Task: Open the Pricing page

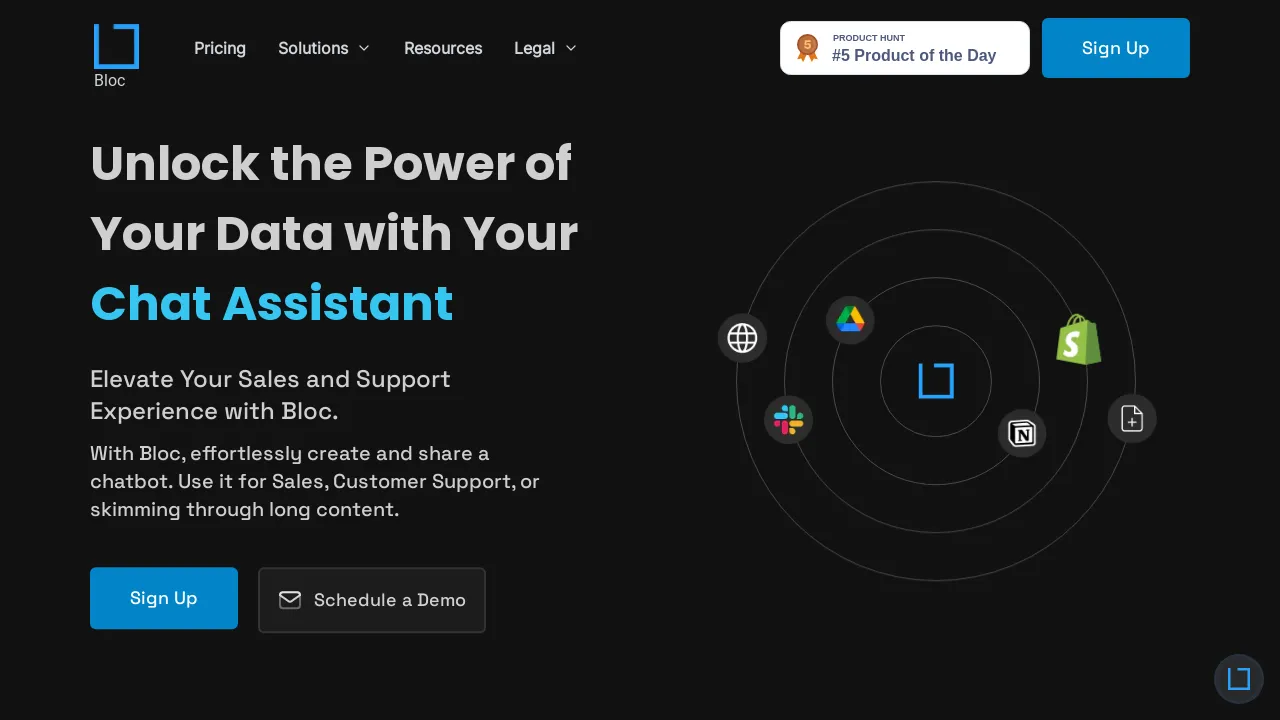Action: click(220, 48)
